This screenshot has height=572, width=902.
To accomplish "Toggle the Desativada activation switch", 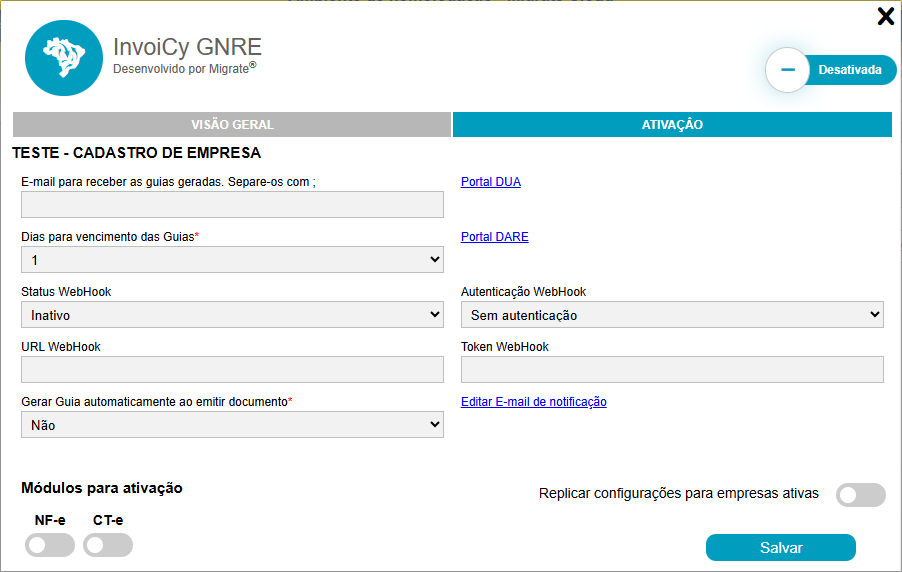I will [x=831, y=70].
